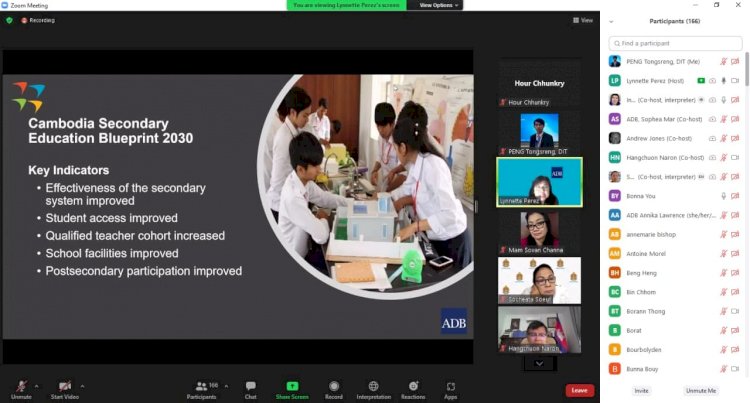Click the viewing Lynnette Perez's screen banner
Screen dimensions: 750x403
click(x=346, y=5)
